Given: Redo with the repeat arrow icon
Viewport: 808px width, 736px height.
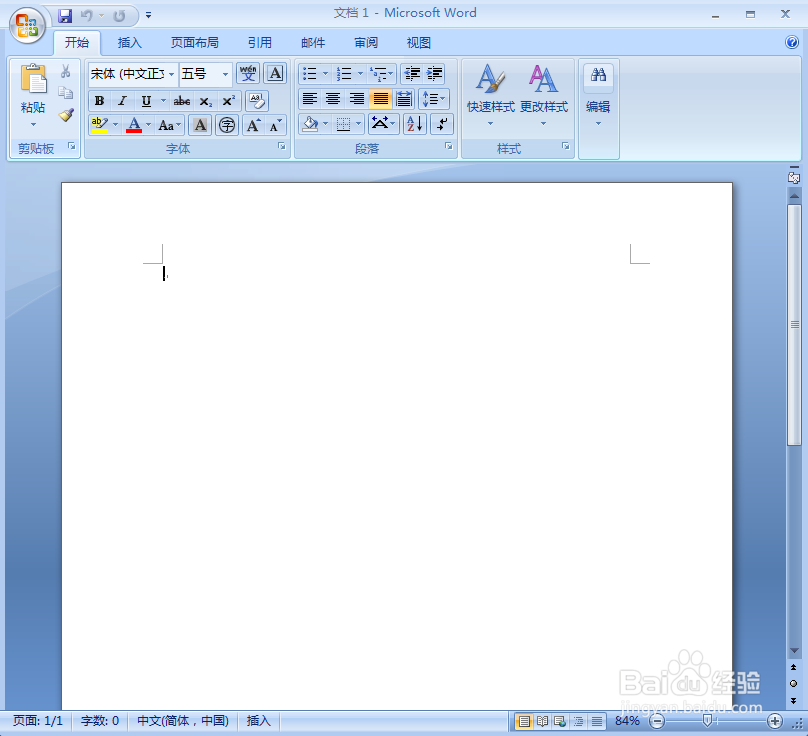Looking at the screenshot, I should 119,16.
